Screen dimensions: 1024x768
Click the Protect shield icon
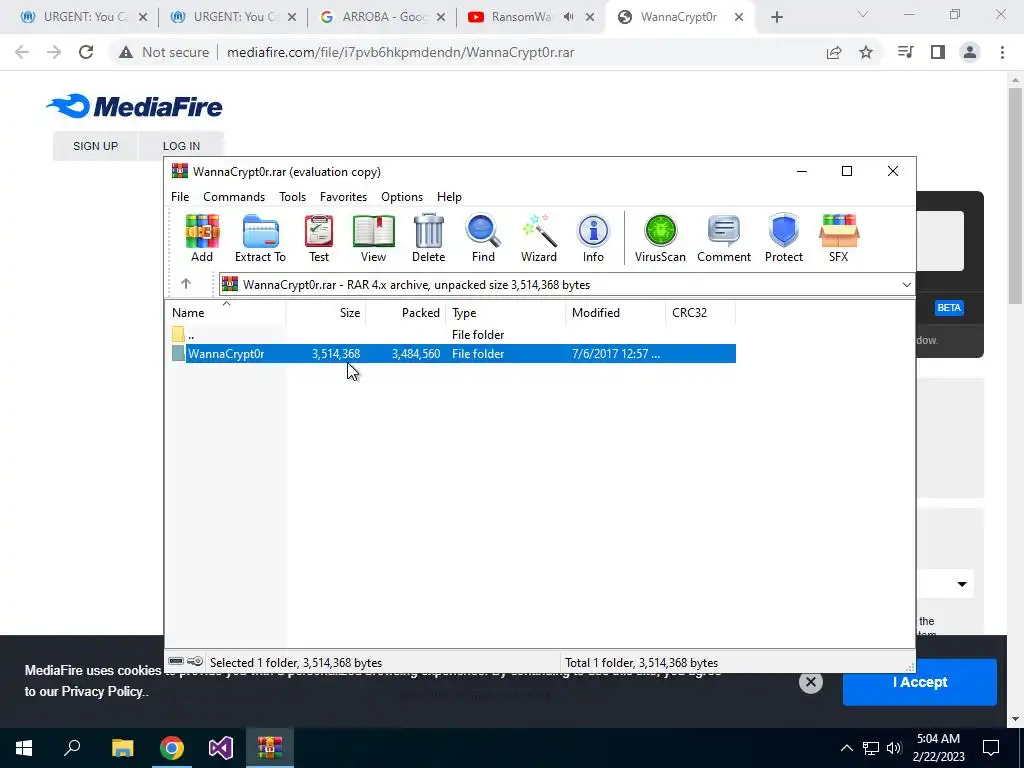[784, 238]
